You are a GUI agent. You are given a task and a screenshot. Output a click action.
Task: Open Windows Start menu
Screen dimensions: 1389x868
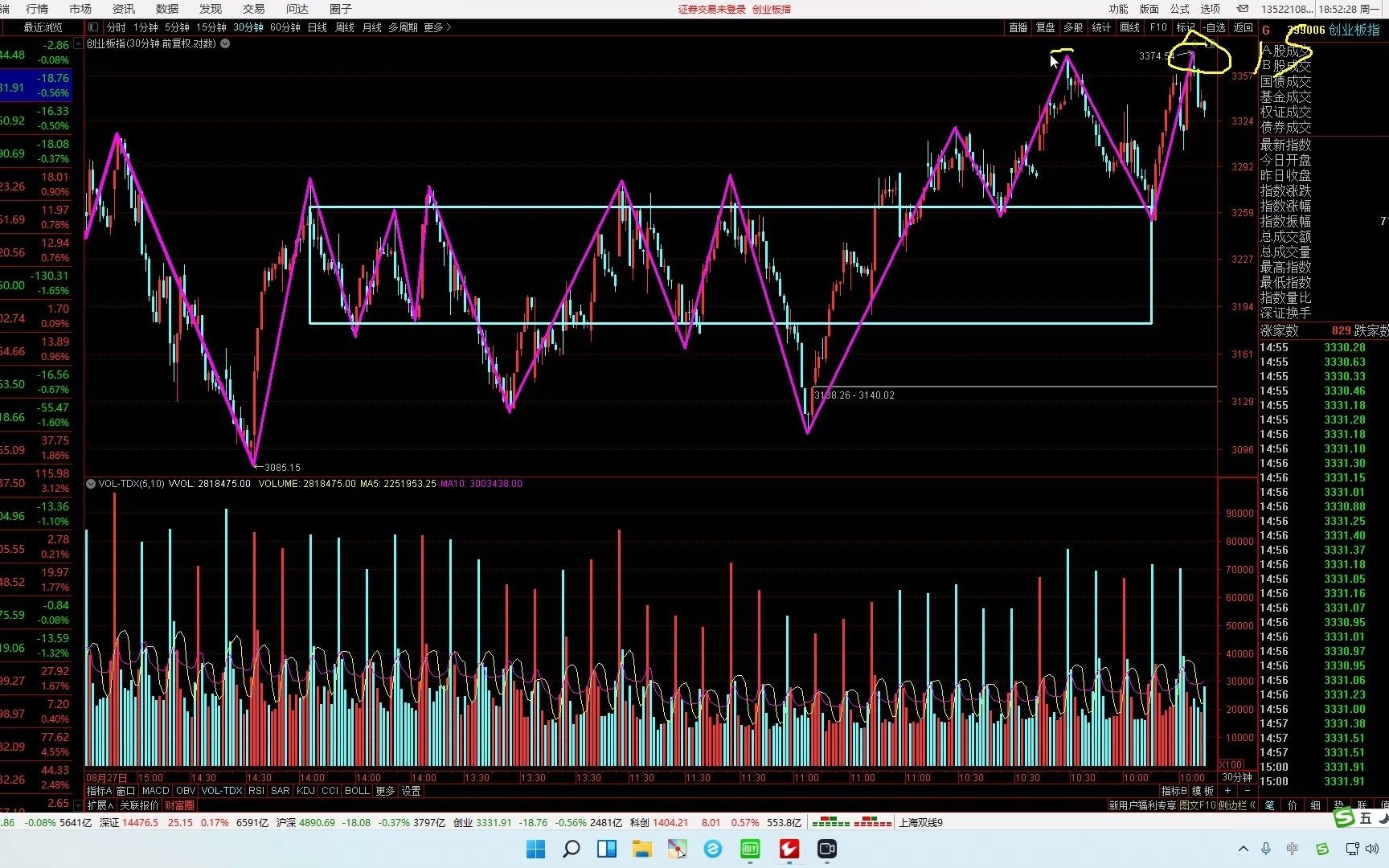[535, 849]
